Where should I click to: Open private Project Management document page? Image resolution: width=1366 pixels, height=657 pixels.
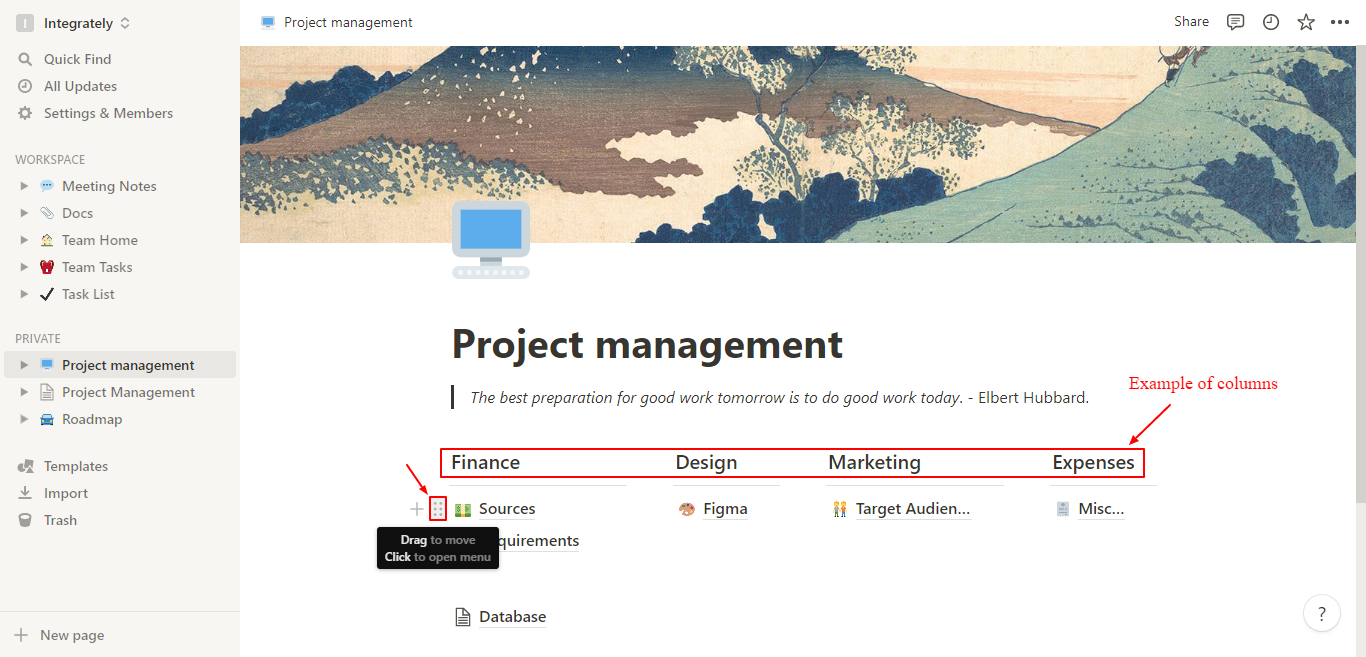coord(128,392)
